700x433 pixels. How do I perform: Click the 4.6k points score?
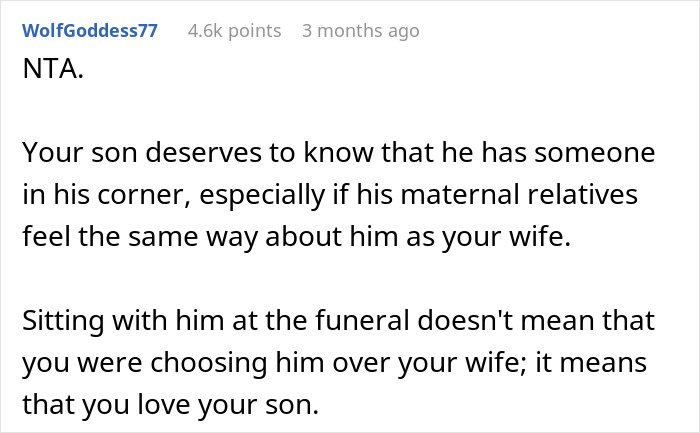point(234,31)
